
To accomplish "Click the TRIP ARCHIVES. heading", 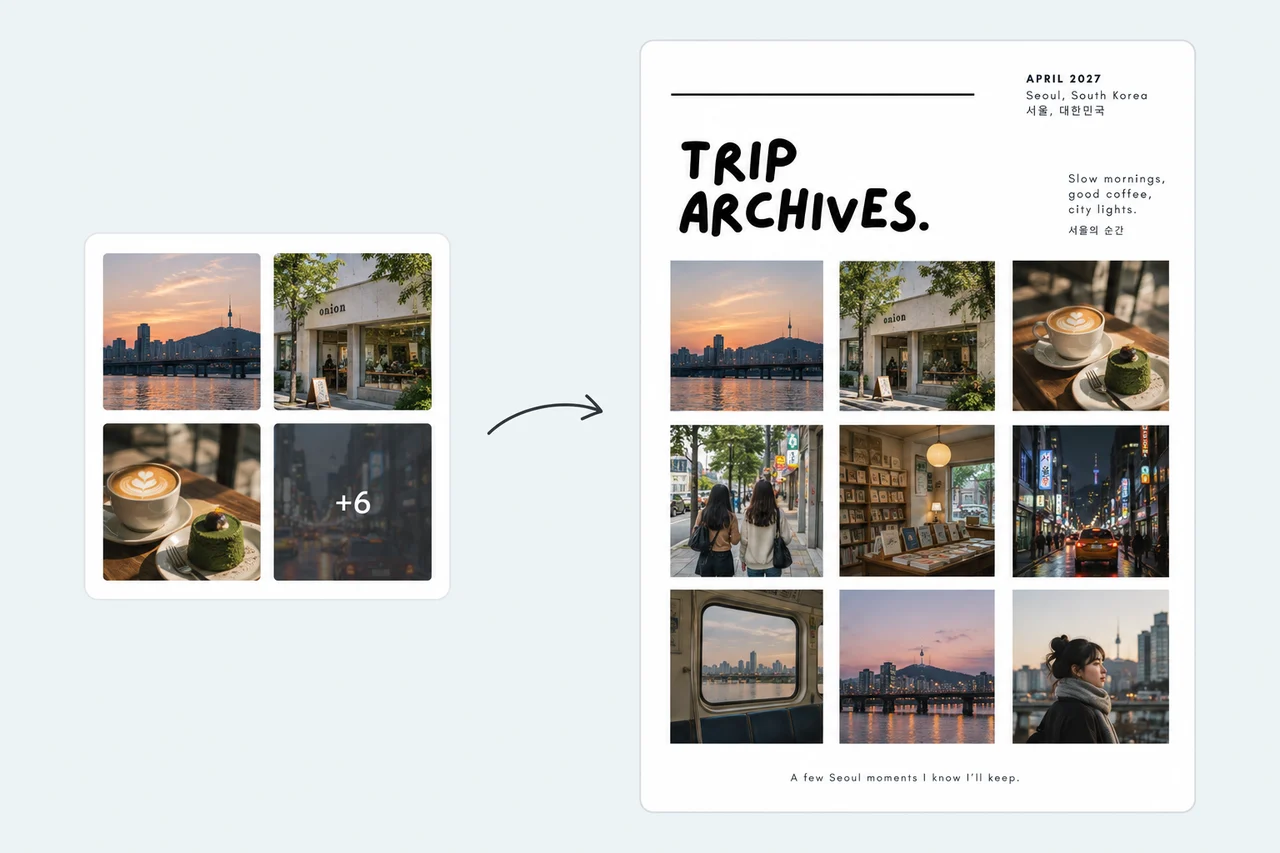I will 804,187.
